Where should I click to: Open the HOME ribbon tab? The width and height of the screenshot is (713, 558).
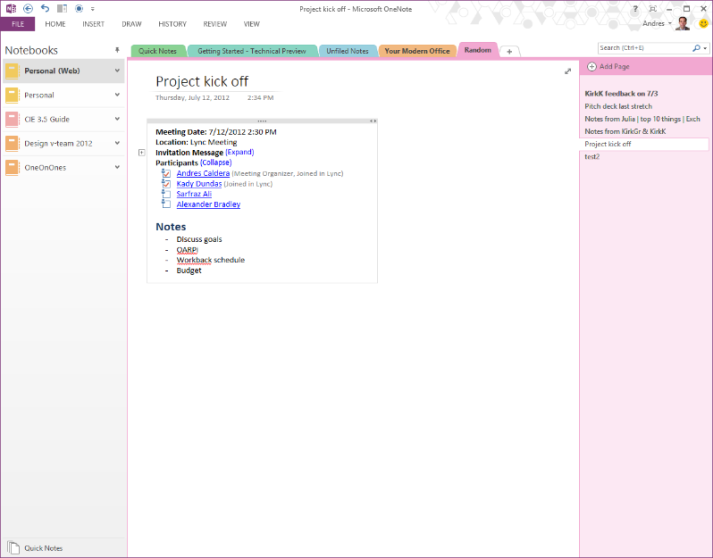point(55,24)
